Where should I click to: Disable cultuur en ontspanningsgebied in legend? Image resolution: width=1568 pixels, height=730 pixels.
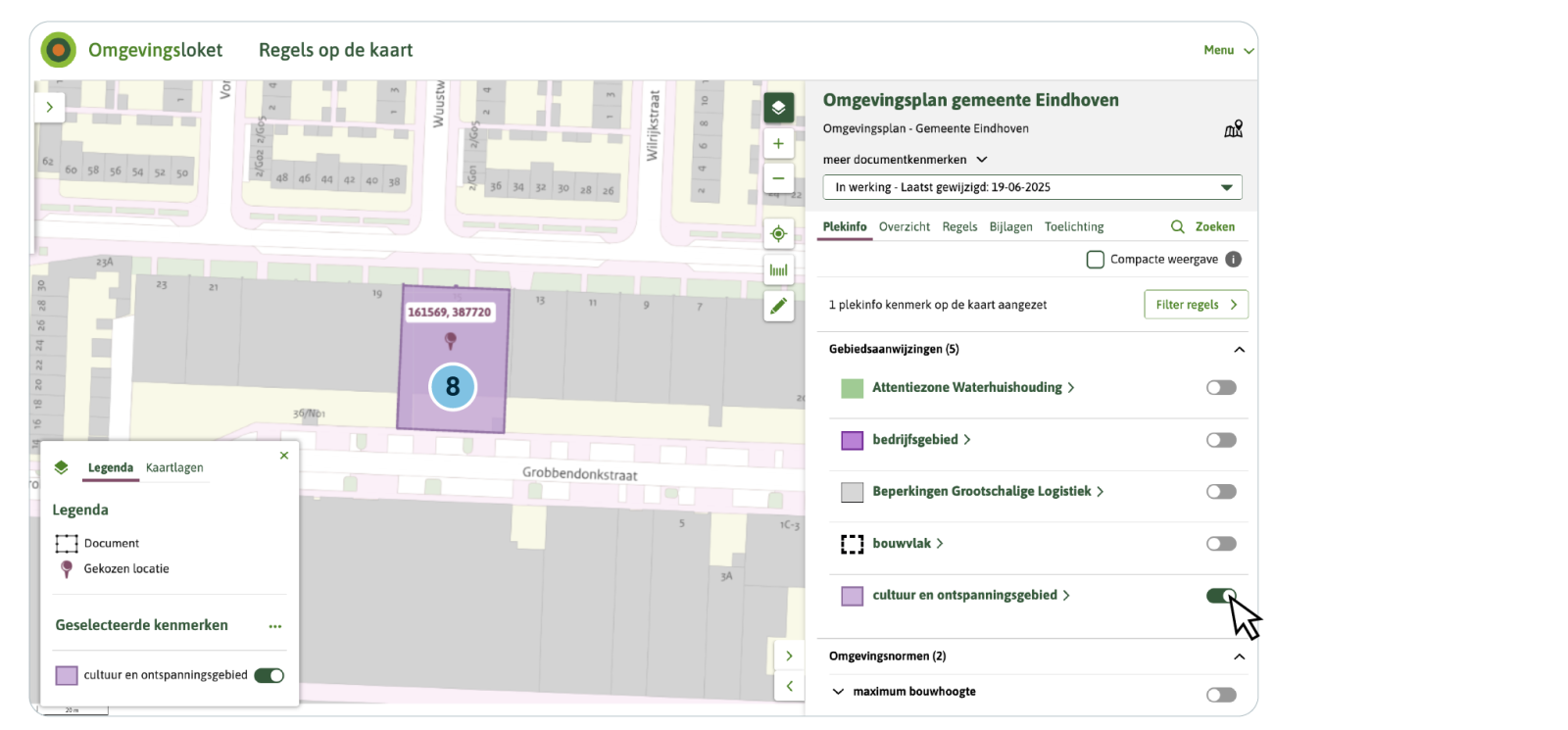(269, 675)
